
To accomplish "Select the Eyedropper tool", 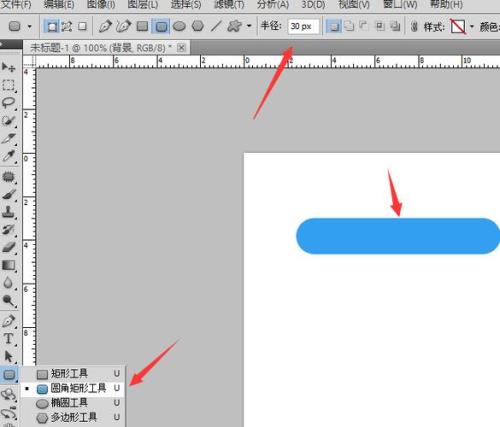I will [x=9, y=156].
